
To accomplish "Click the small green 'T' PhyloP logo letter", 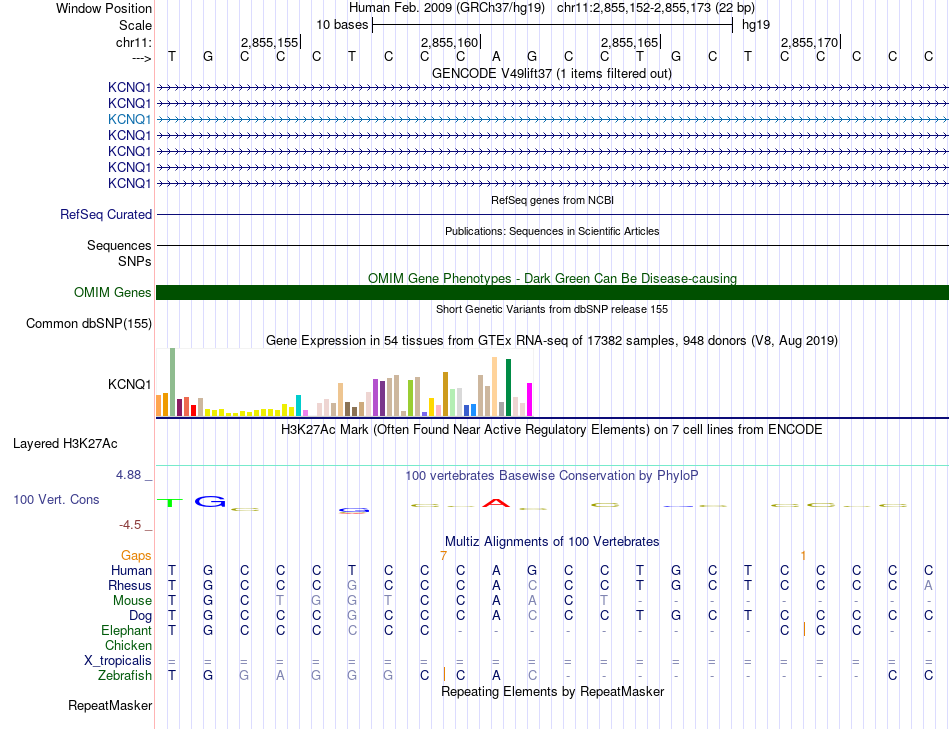I will 171,502.
